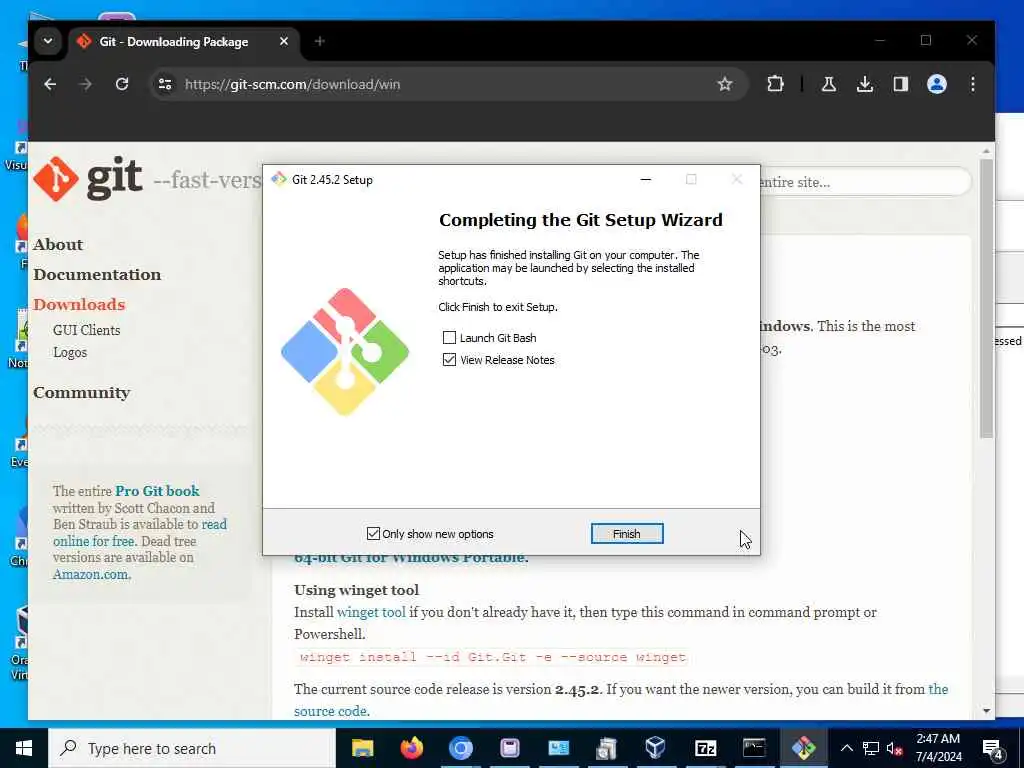Minimize the Git 2.45.2 Setup window
The image size is (1024, 768).
click(645, 180)
